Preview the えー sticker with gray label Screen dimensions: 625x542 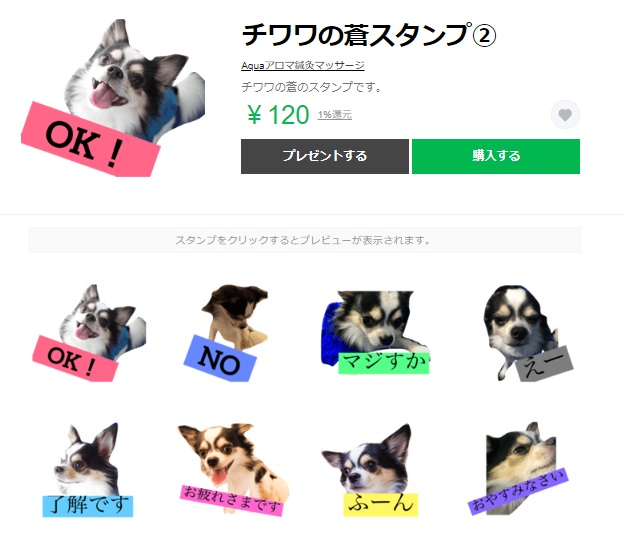coord(527,333)
